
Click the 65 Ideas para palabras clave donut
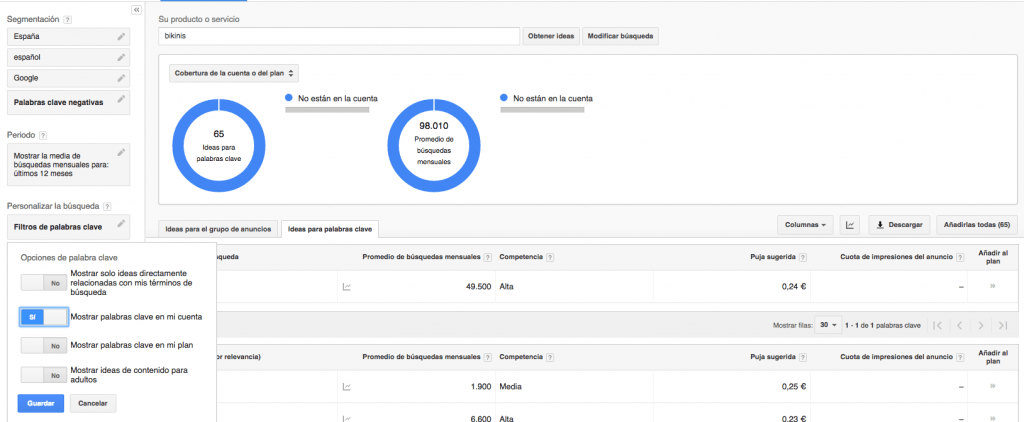[219, 145]
